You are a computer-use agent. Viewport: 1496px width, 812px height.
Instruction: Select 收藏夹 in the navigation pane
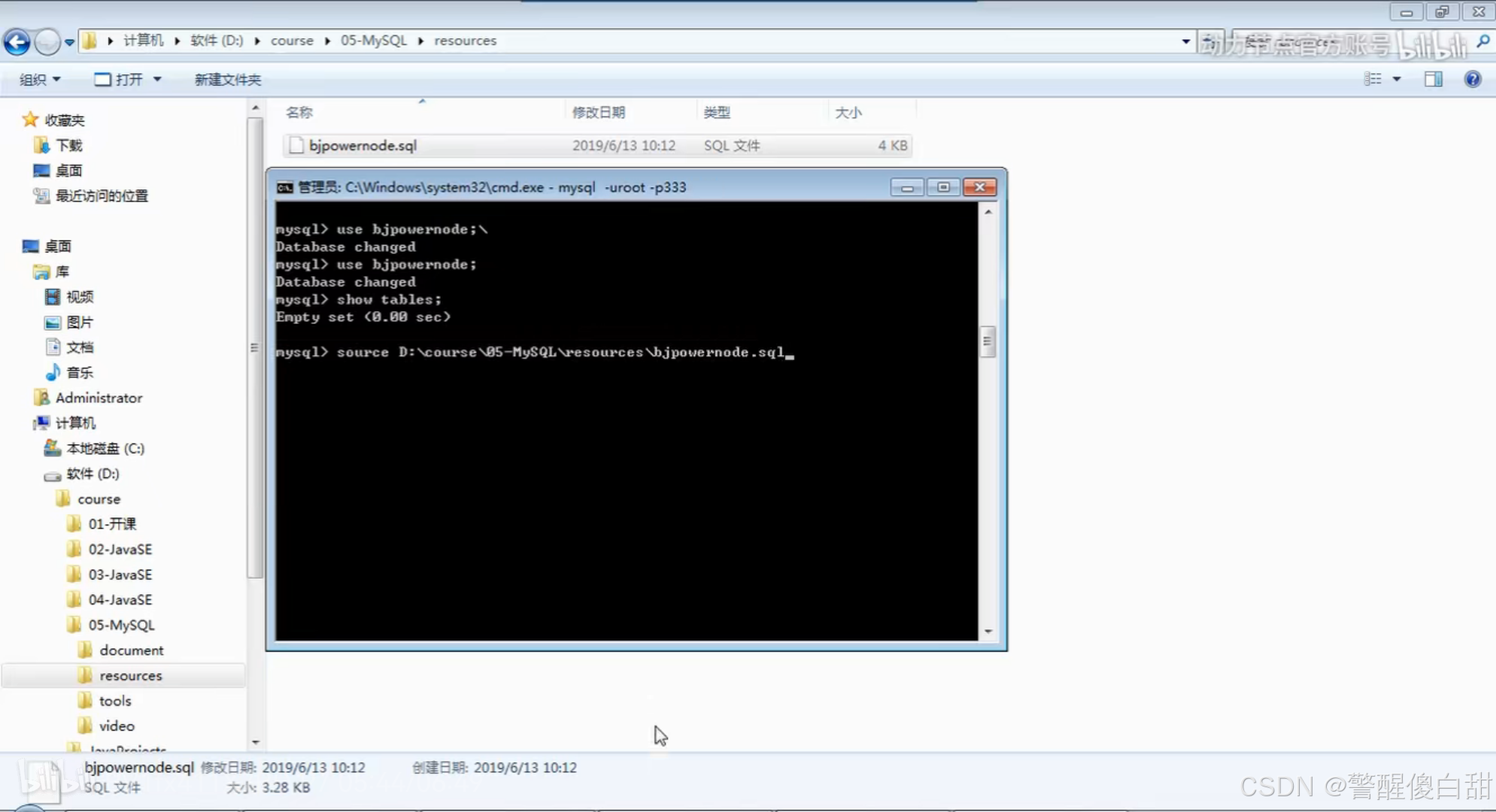click(64, 120)
